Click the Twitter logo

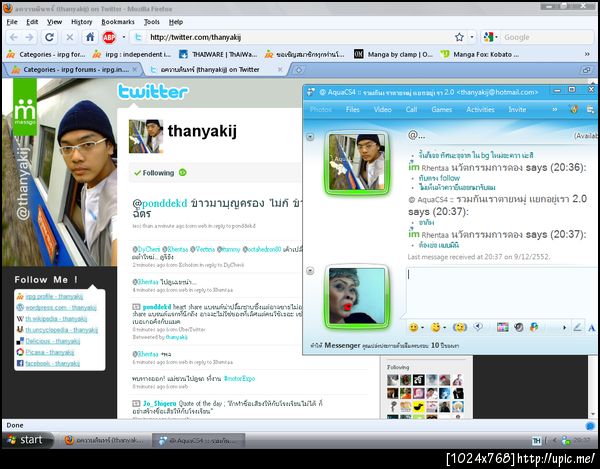[x=153, y=92]
